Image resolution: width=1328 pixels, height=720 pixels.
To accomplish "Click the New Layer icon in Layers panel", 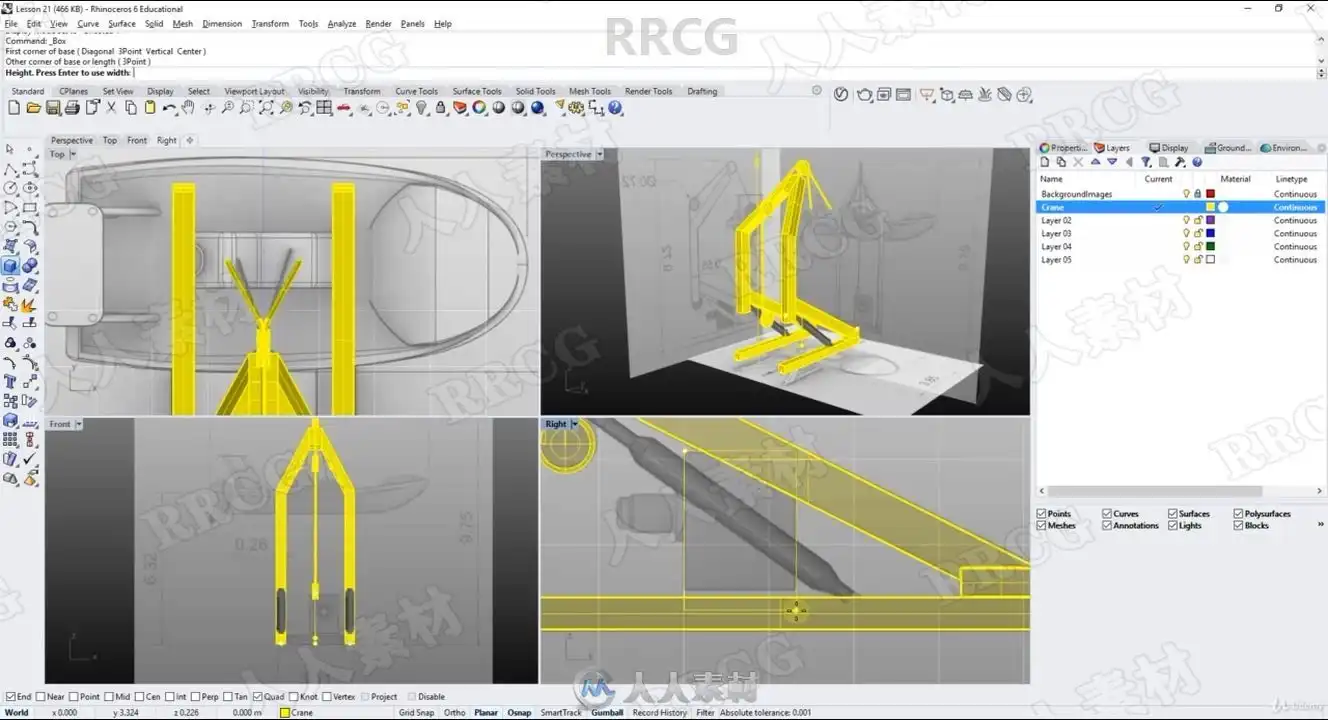I will point(1045,162).
